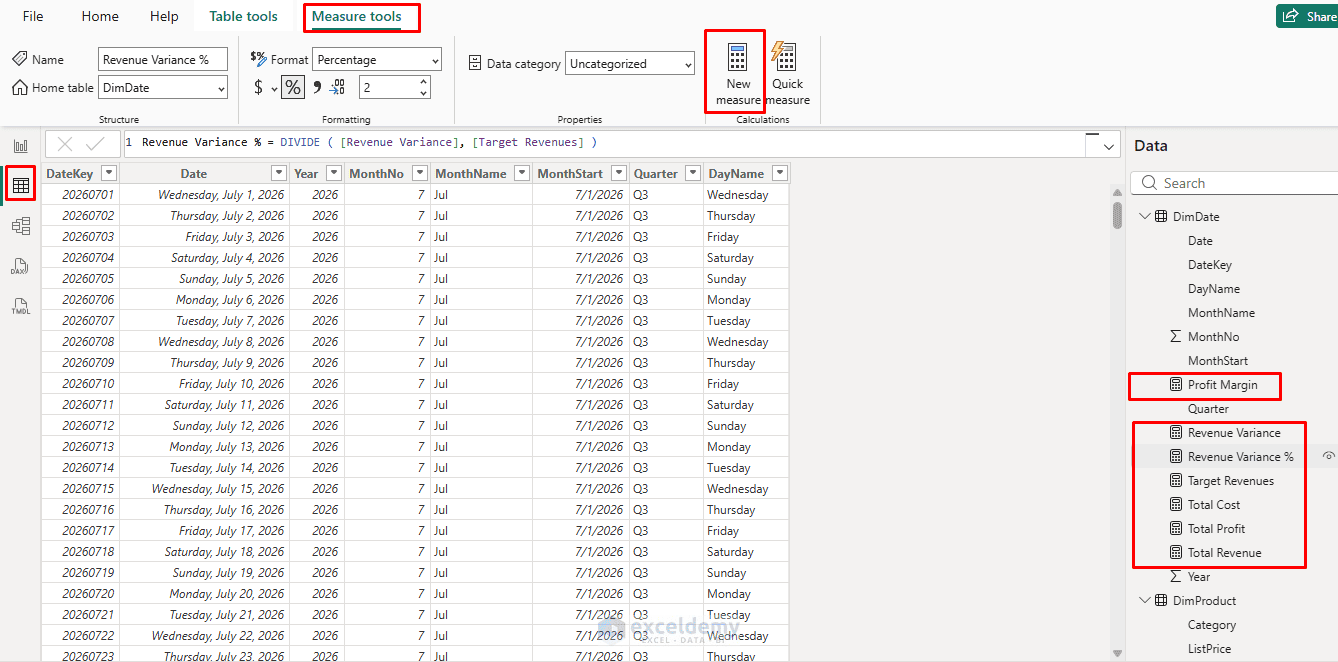This screenshot has width=1338, height=662.
Task: Apply thousands separator comma format
Action: point(317,88)
